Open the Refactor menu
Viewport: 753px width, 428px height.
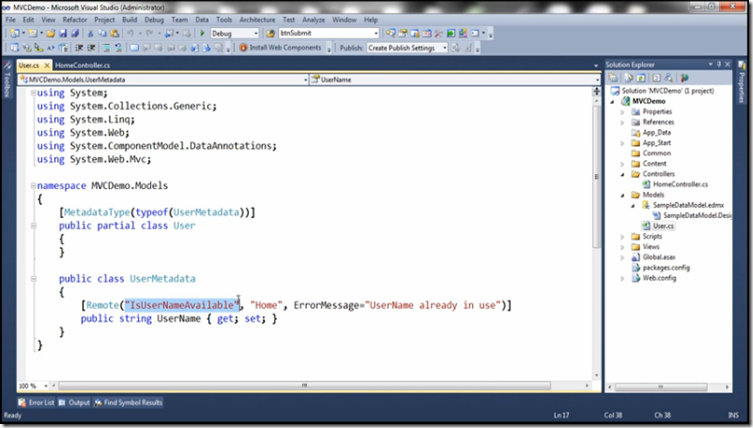75,20
